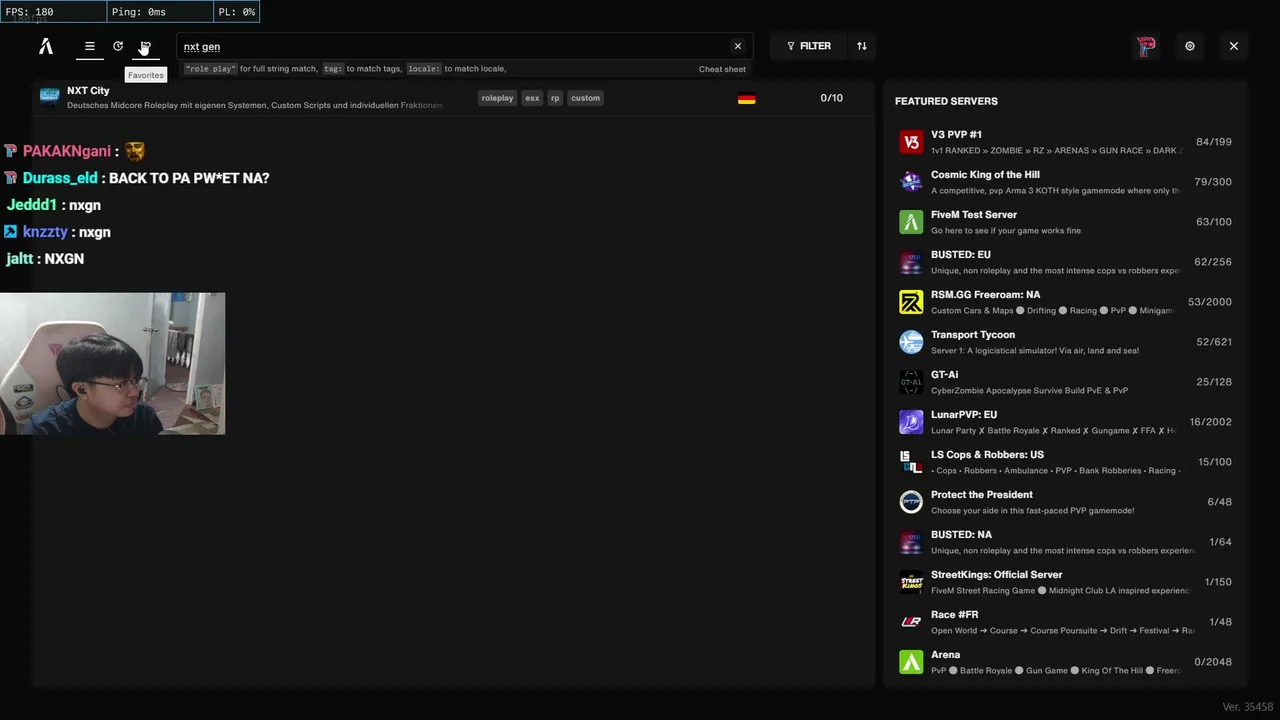Click the 53/2000 player count
The height and width of the screenshot is (720, 1280).
click(1210, 302)
